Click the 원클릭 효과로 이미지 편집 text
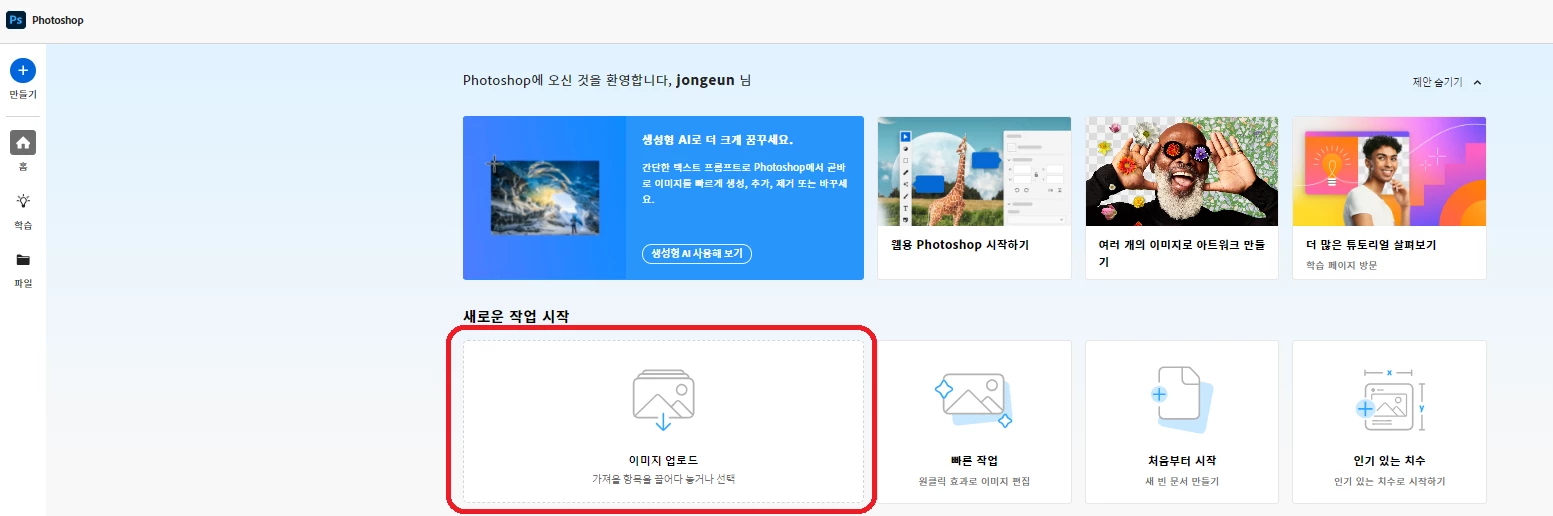 (x=973, y=481)
